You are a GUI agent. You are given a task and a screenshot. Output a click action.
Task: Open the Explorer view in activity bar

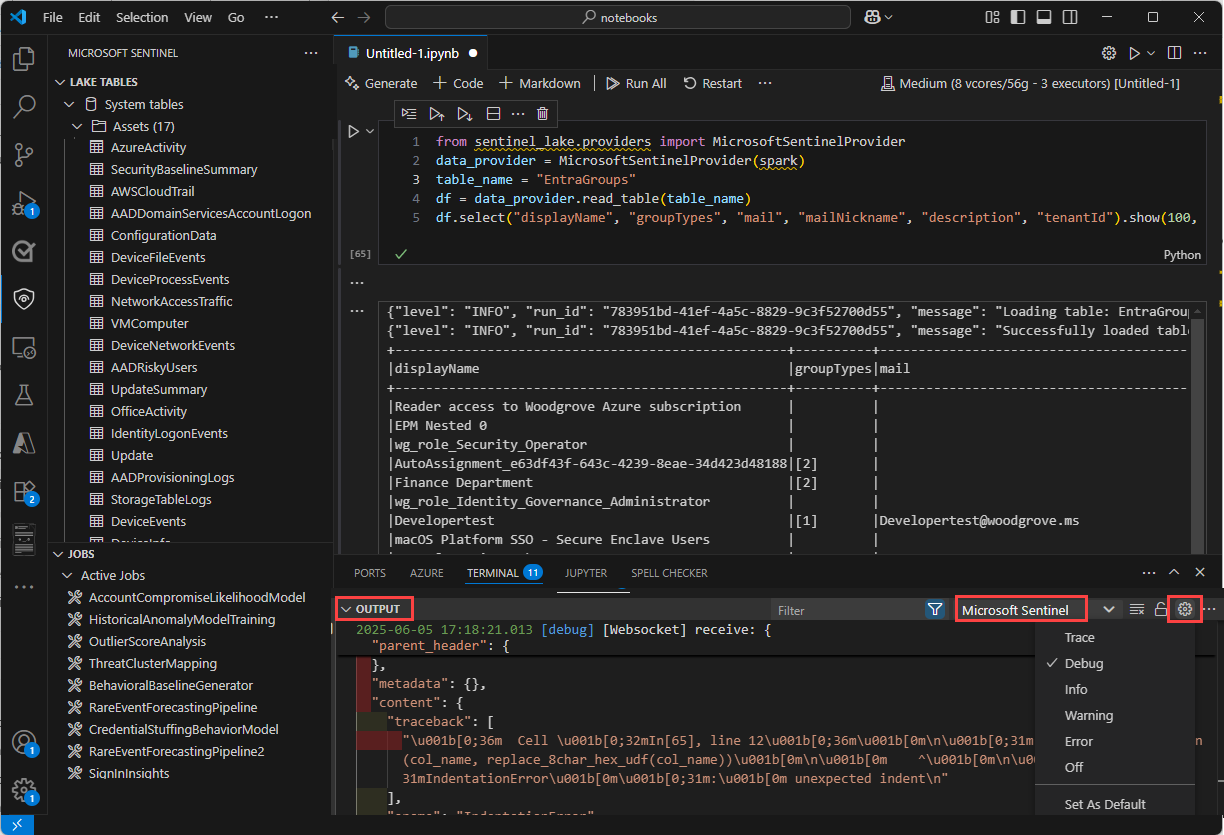coord(24,59)
